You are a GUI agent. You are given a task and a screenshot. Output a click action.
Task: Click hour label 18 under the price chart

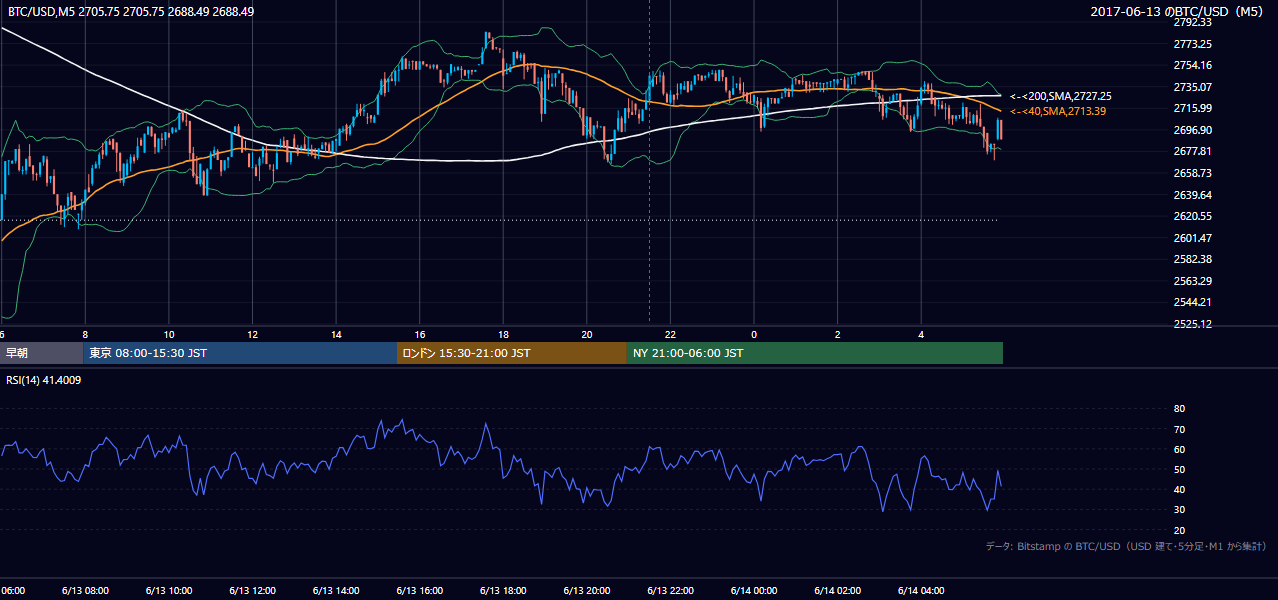coord(503,334)
